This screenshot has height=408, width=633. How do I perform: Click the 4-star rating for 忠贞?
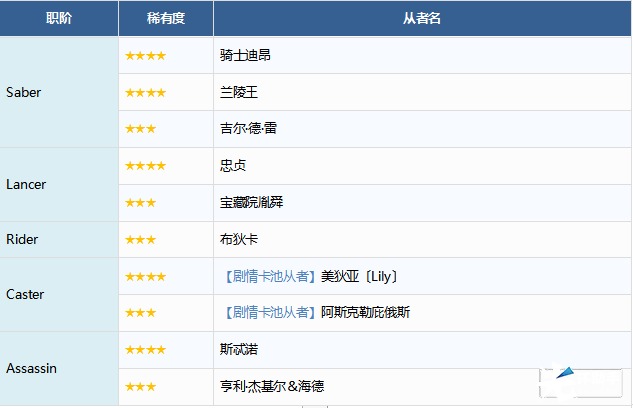[x=145, y=166]
